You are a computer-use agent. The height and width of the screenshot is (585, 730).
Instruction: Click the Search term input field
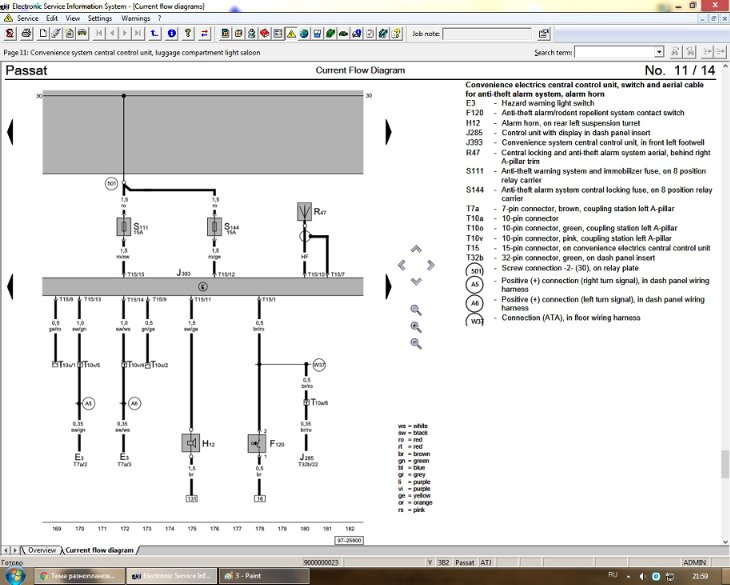615,52
